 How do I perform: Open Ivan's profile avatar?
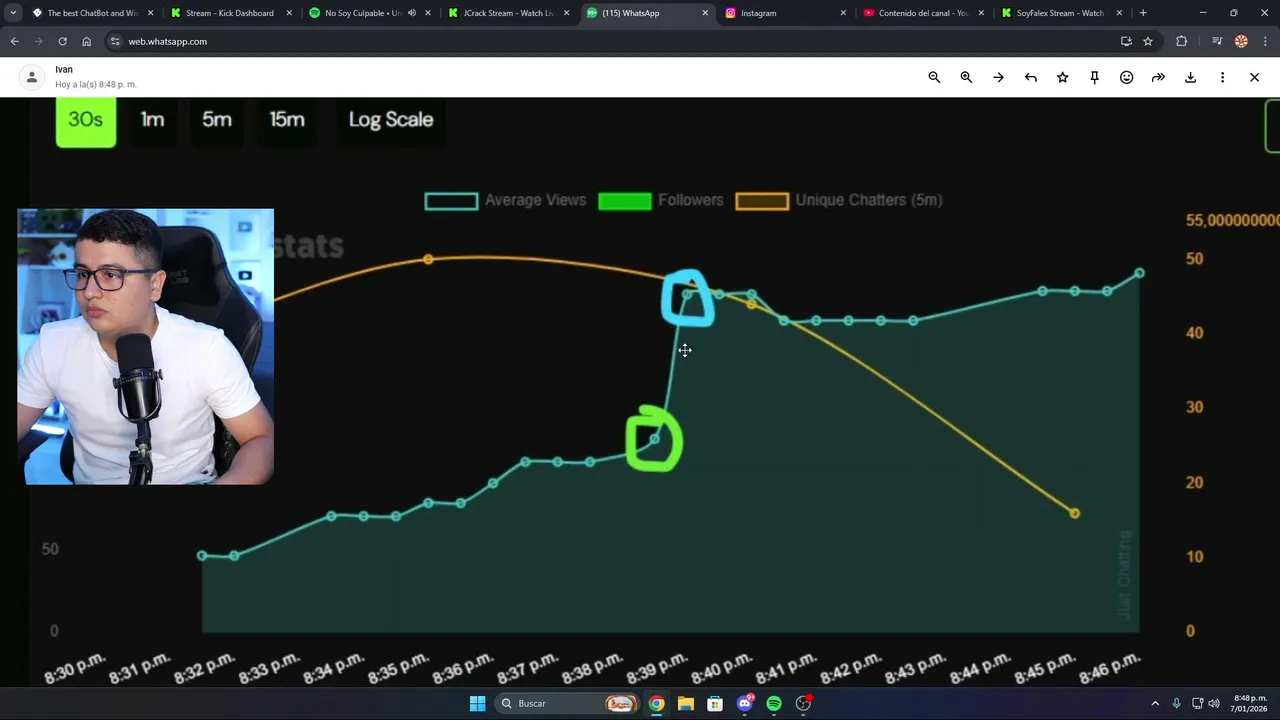(32, 77)
